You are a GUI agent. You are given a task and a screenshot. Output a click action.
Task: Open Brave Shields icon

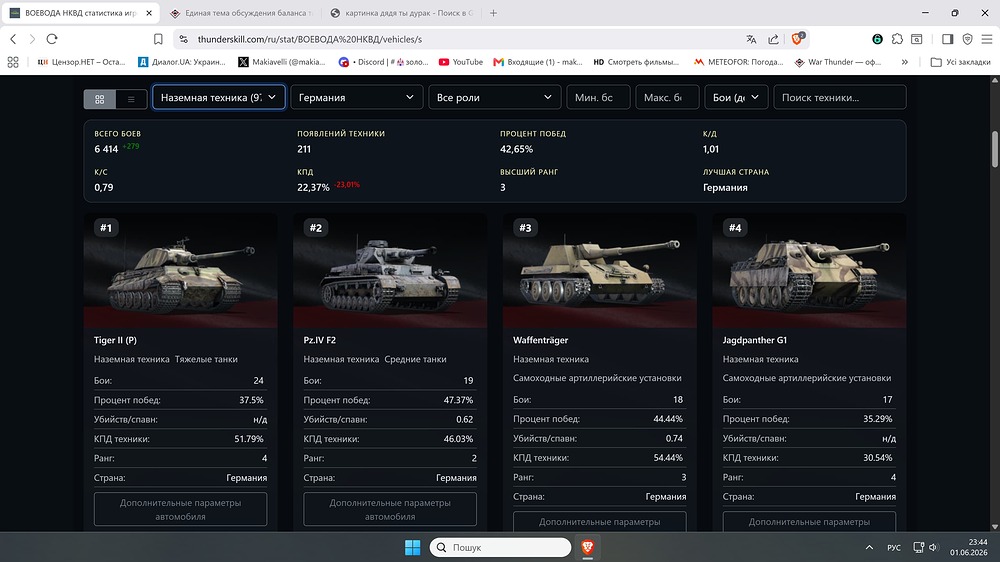click(797, 38)
